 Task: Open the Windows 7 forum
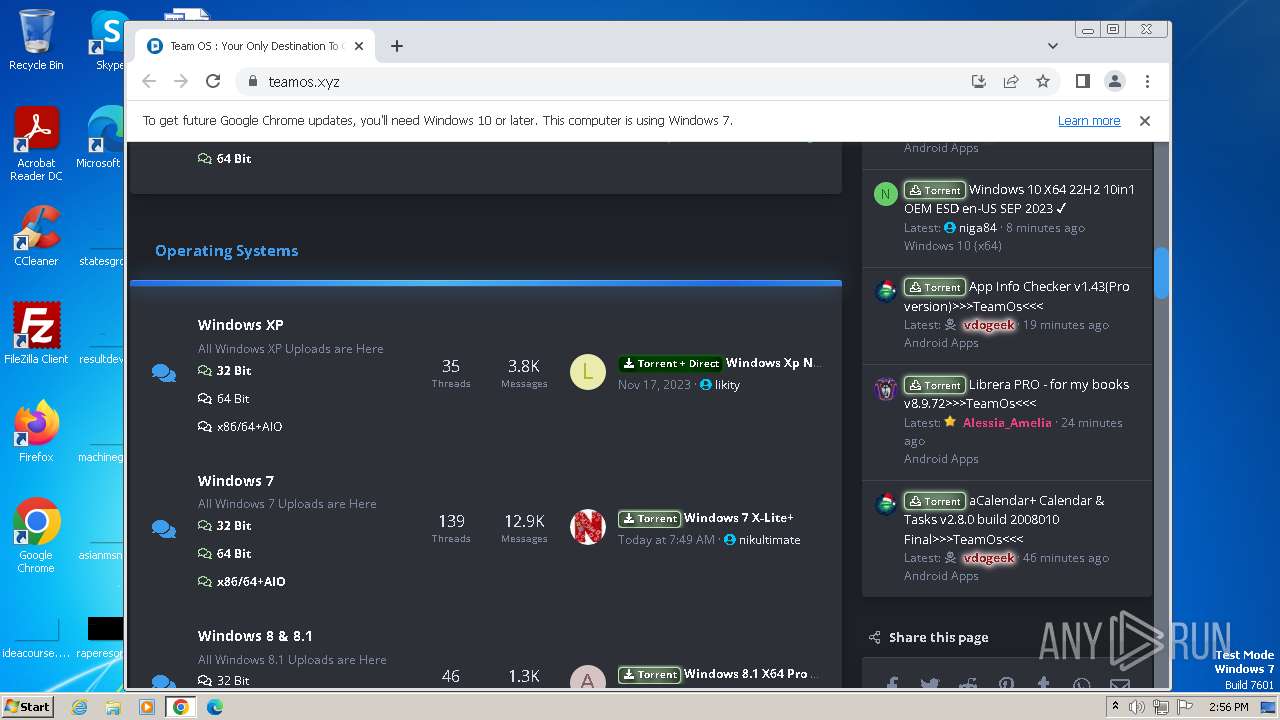[235, 481]
